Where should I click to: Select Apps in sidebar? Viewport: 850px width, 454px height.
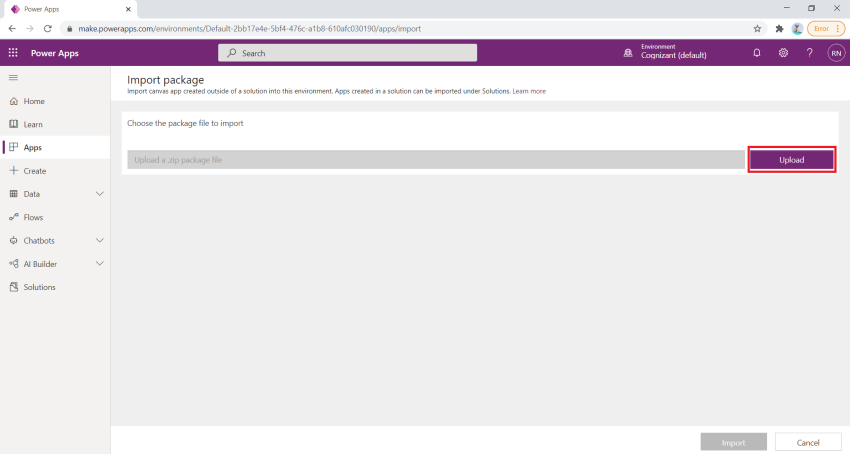(55, 148)
